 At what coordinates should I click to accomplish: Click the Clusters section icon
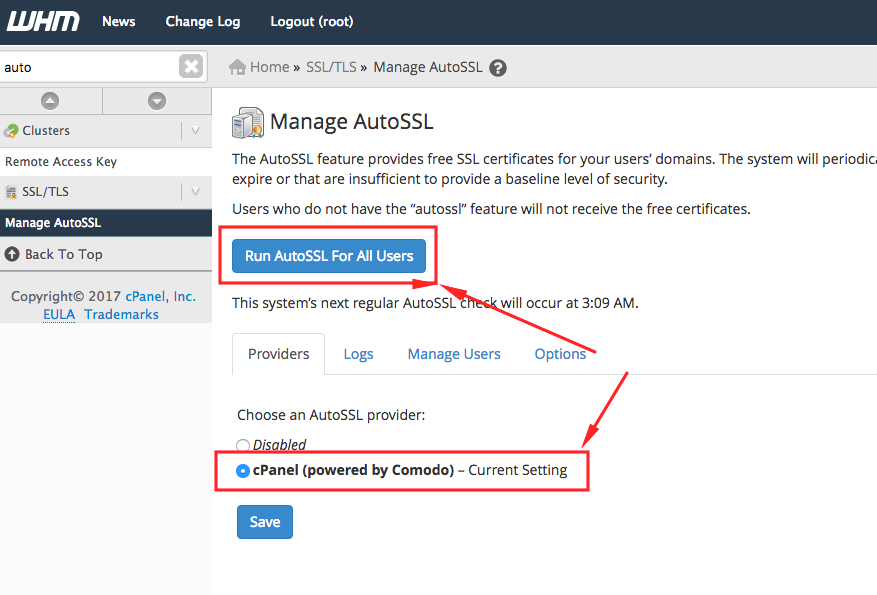pos(12,131)
